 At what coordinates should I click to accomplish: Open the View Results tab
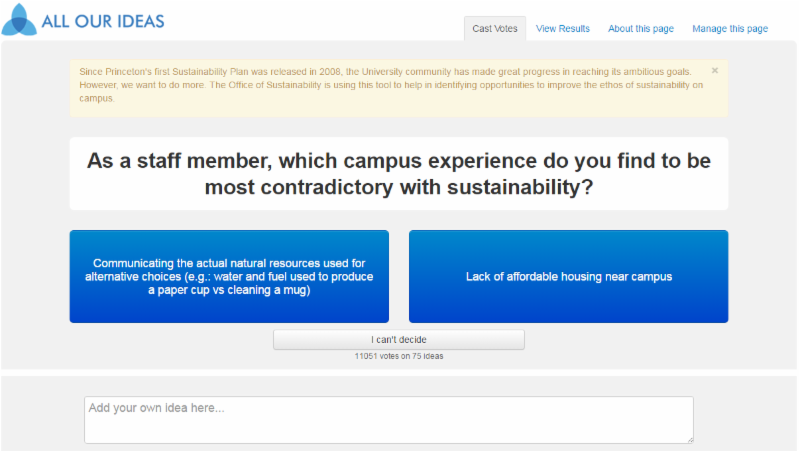click(563, 29)
